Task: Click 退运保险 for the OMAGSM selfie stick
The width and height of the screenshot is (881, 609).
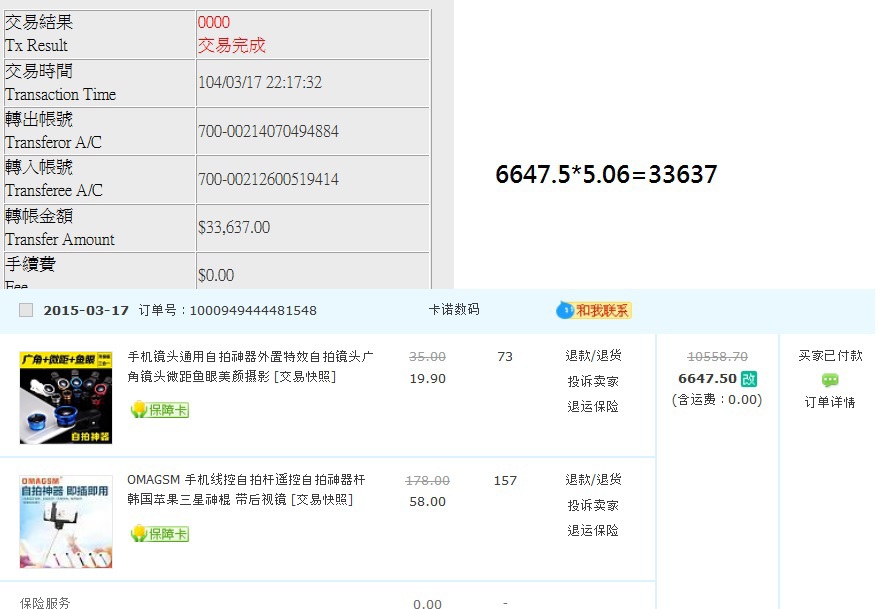Action: (x=593, y=530)
